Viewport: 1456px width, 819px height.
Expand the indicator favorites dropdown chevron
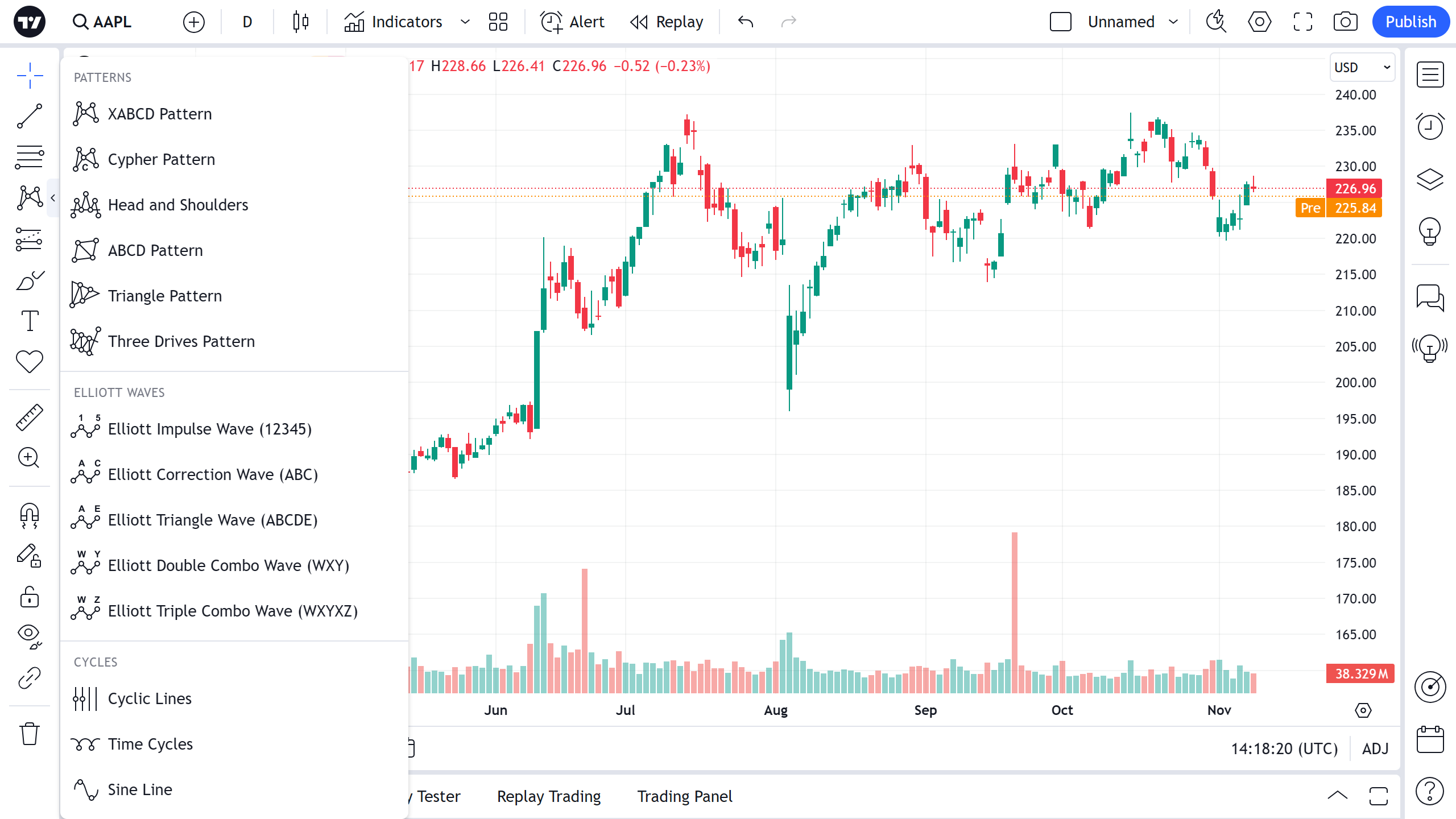tap(465, 22)
